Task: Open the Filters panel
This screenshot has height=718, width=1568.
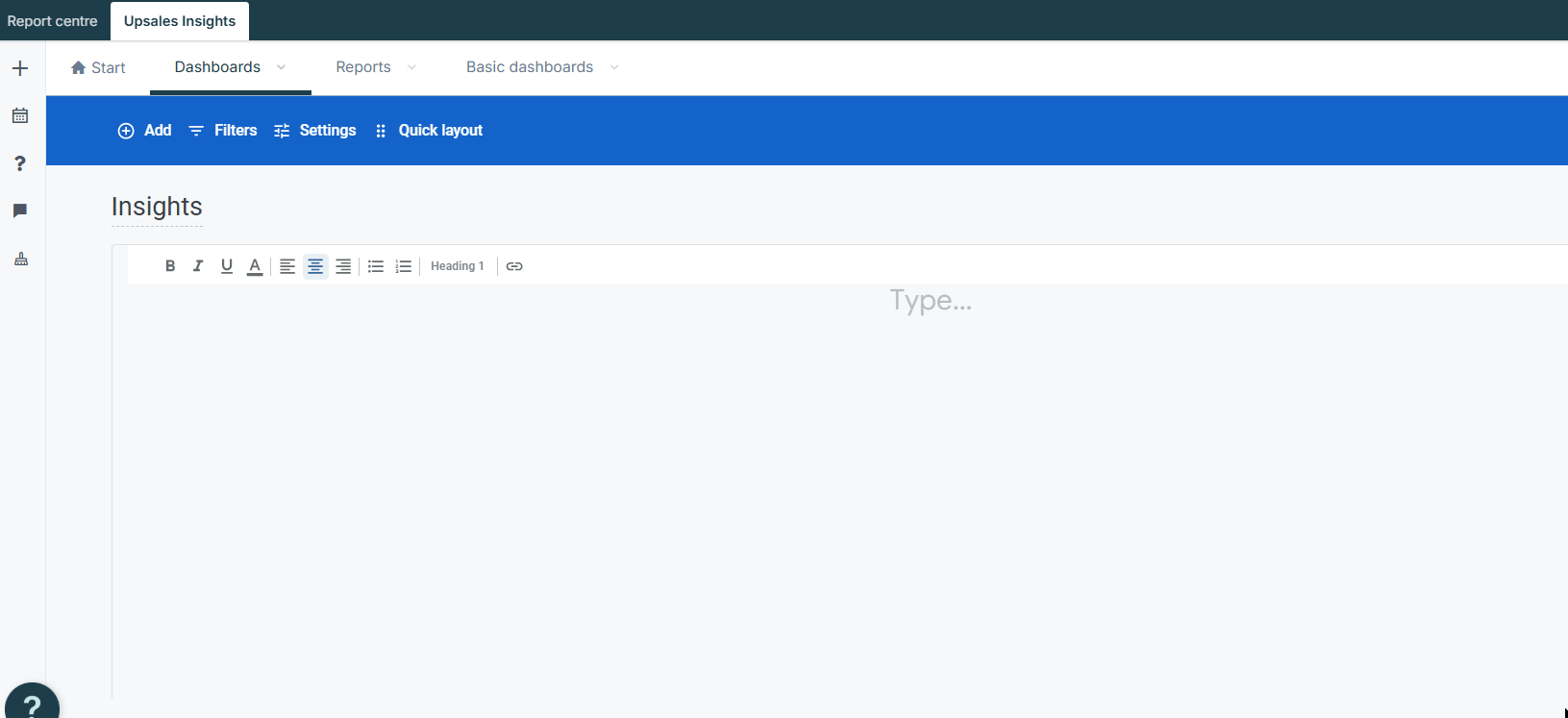Action: coord(223,131)
